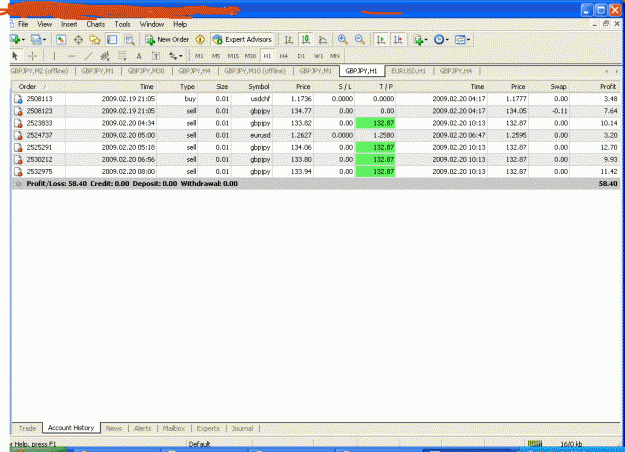Set timeframe to D1
Image resolution: width=625 pixels, height=452 pixels.
[x=301, y=56]
